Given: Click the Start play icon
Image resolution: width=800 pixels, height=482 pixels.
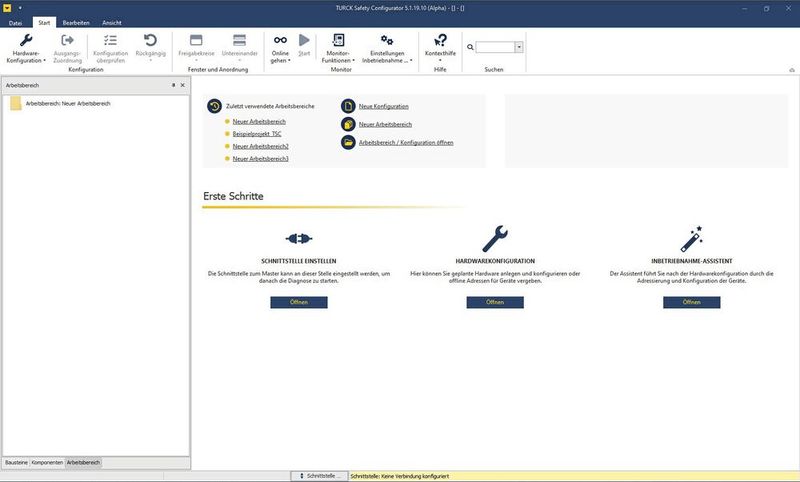Looking at the screenshot, I should click(304, 40).
